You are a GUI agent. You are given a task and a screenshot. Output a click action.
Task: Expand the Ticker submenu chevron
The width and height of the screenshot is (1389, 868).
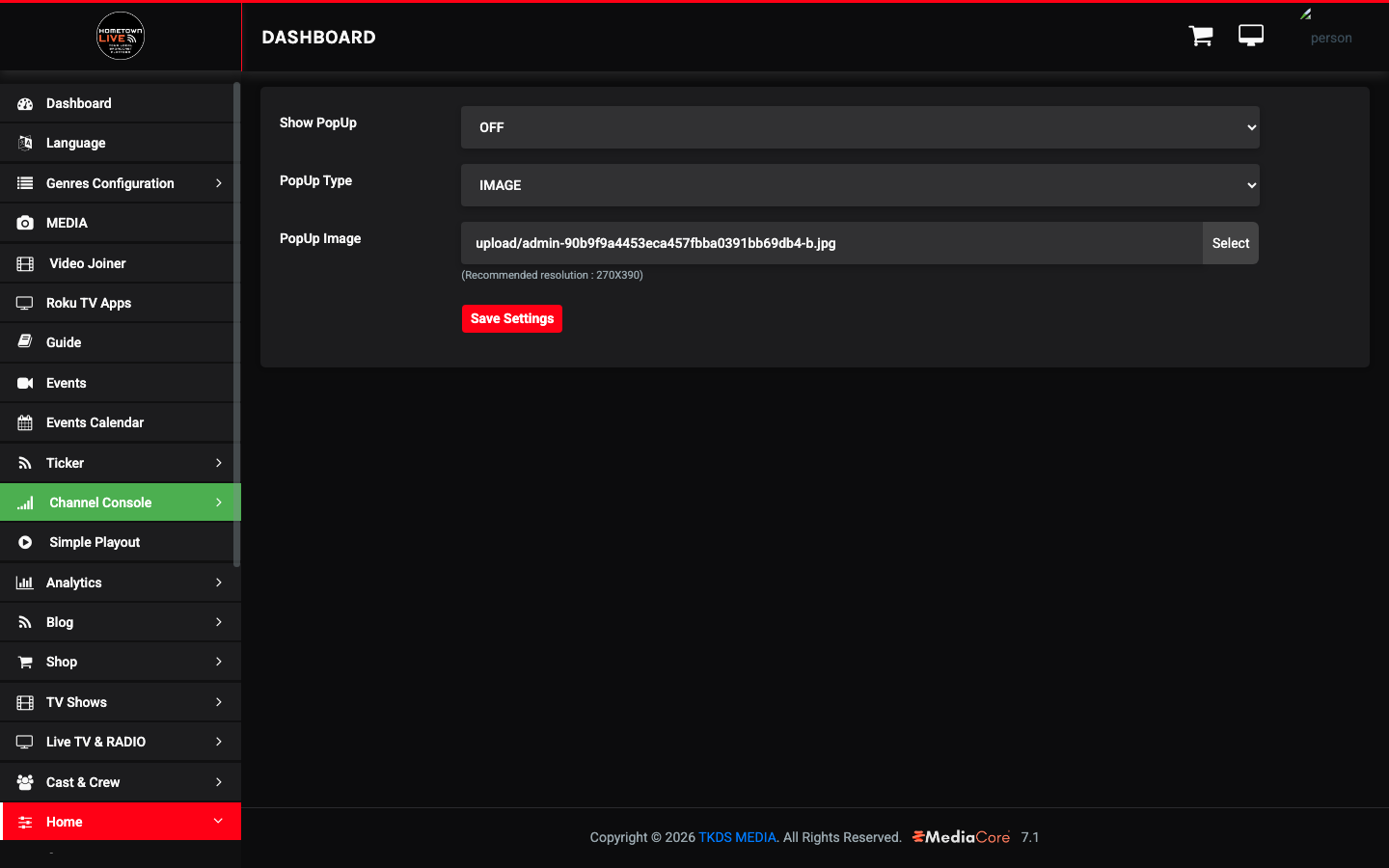(219, 463)
